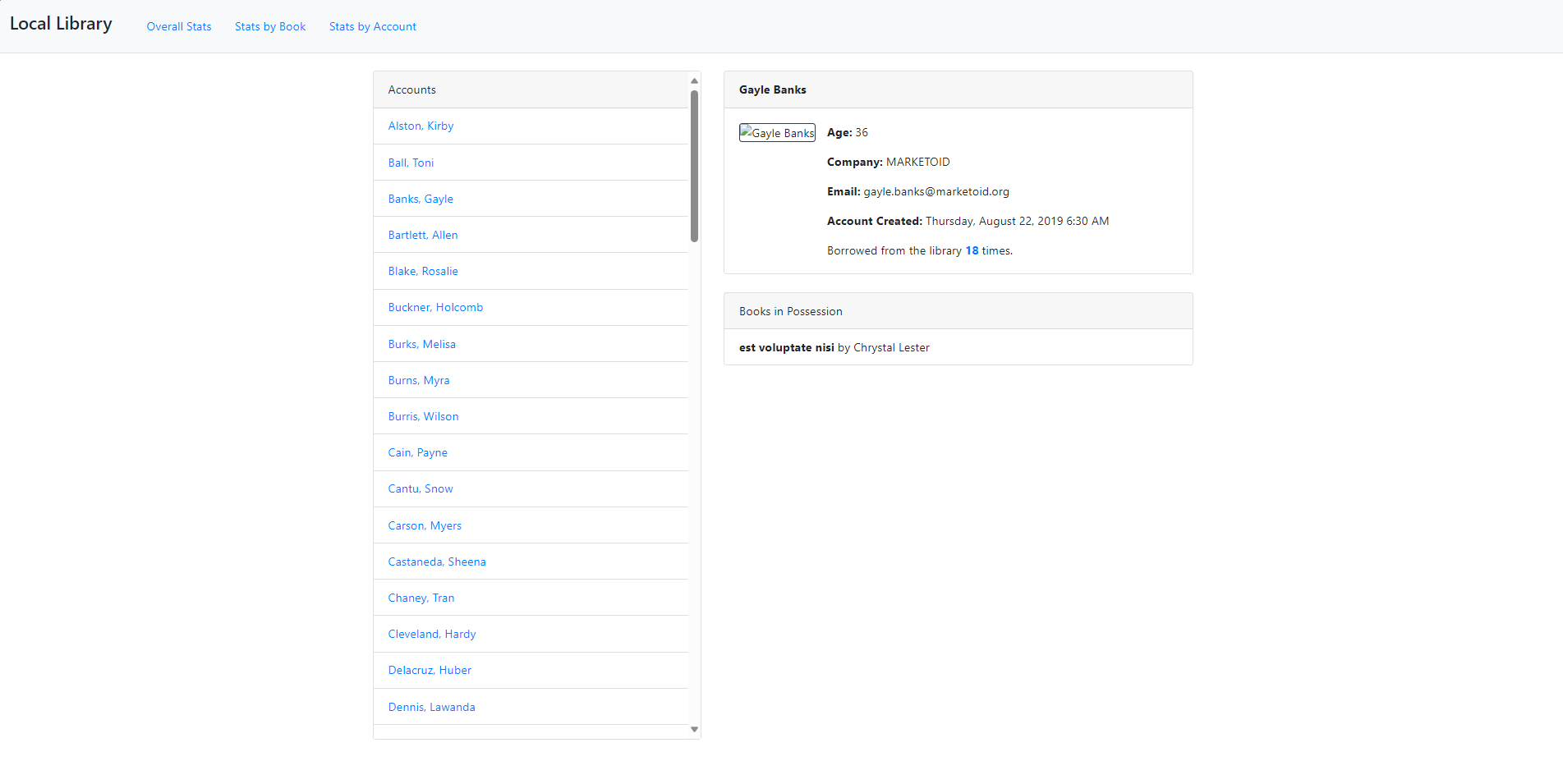Select Castaneda, Sheena from Accounts

click(x=437, y=562)
